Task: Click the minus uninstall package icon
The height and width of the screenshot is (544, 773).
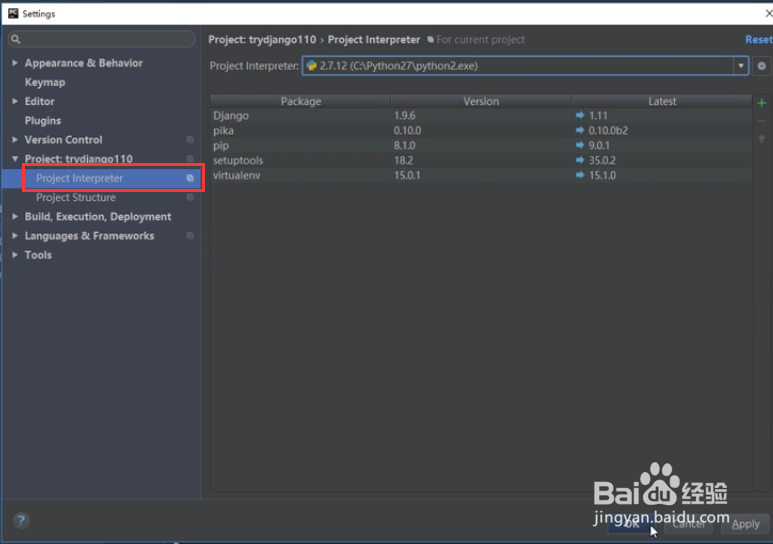Action: (762, 121)
